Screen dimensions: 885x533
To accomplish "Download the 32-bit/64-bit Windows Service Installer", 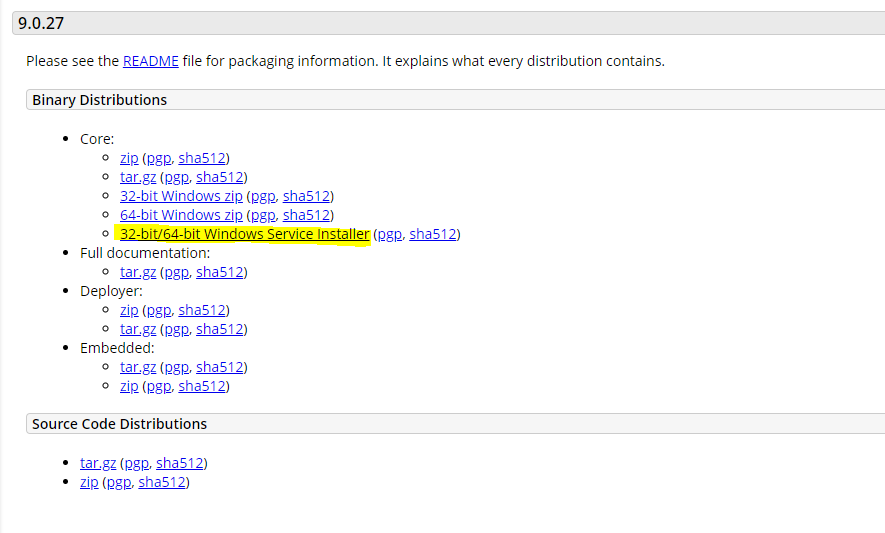I will coord(244,234).
